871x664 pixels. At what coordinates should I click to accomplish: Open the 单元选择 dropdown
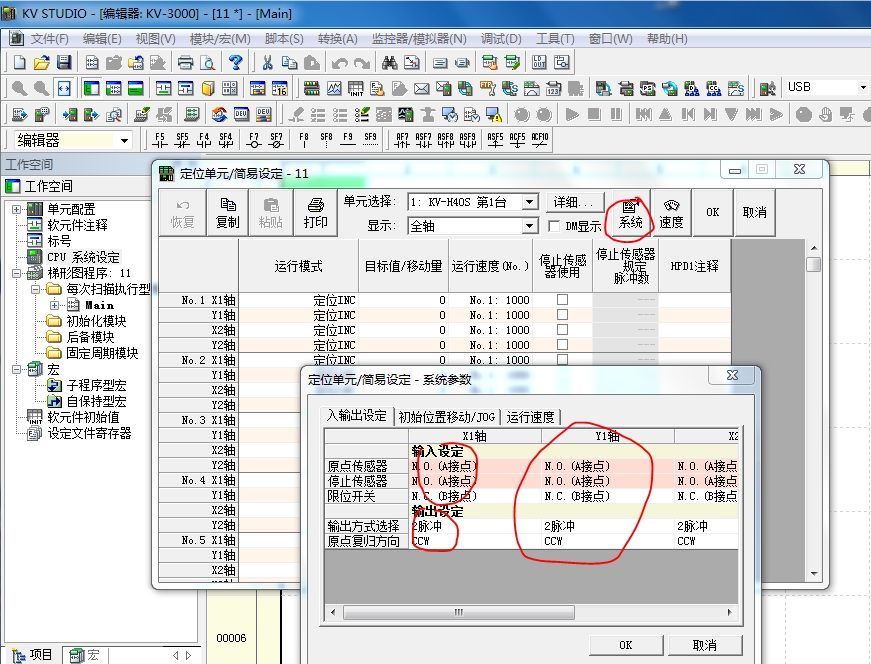(x=530, y=202)
